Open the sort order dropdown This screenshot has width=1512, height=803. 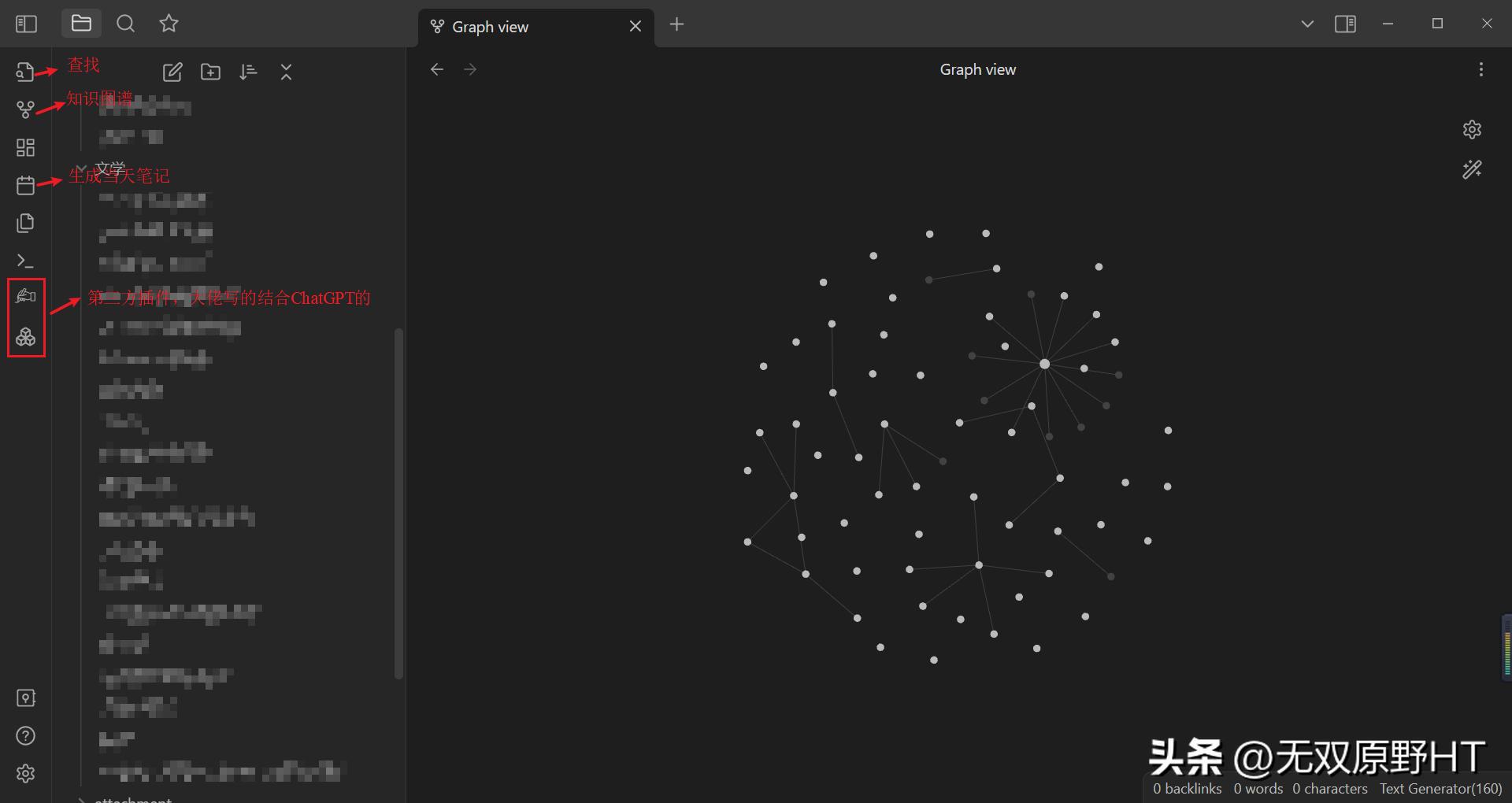(248, 72)
